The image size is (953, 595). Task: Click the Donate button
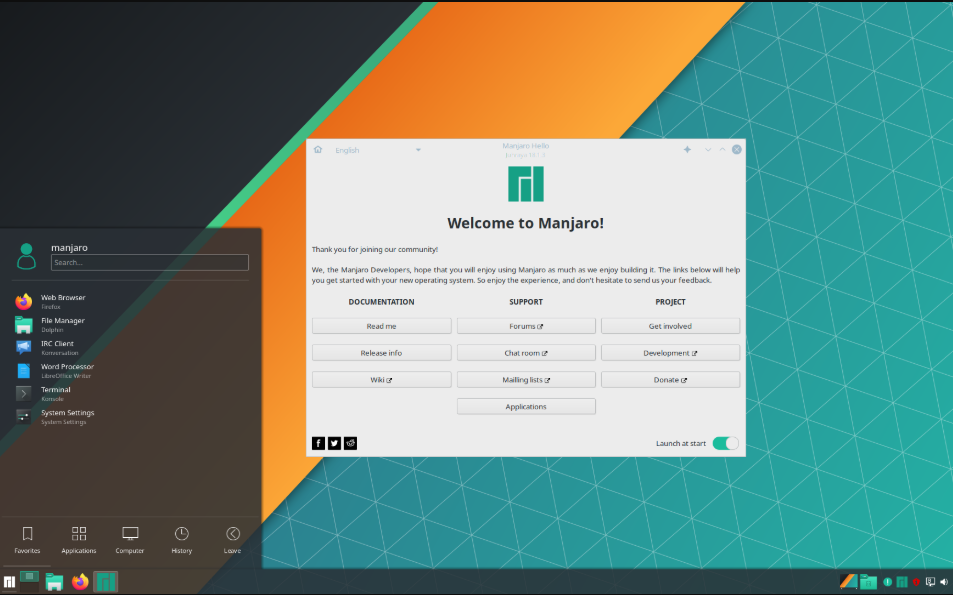click(x=670, y=379)
